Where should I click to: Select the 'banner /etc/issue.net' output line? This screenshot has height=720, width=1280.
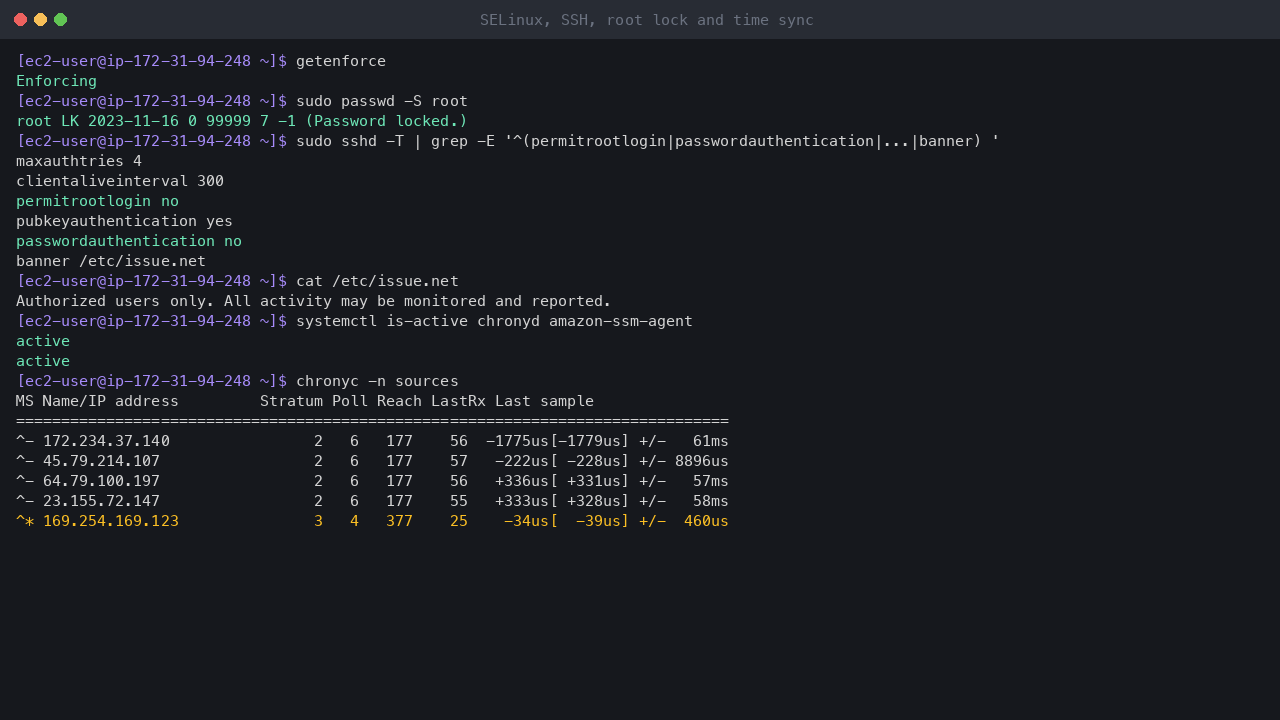(111, 261)
